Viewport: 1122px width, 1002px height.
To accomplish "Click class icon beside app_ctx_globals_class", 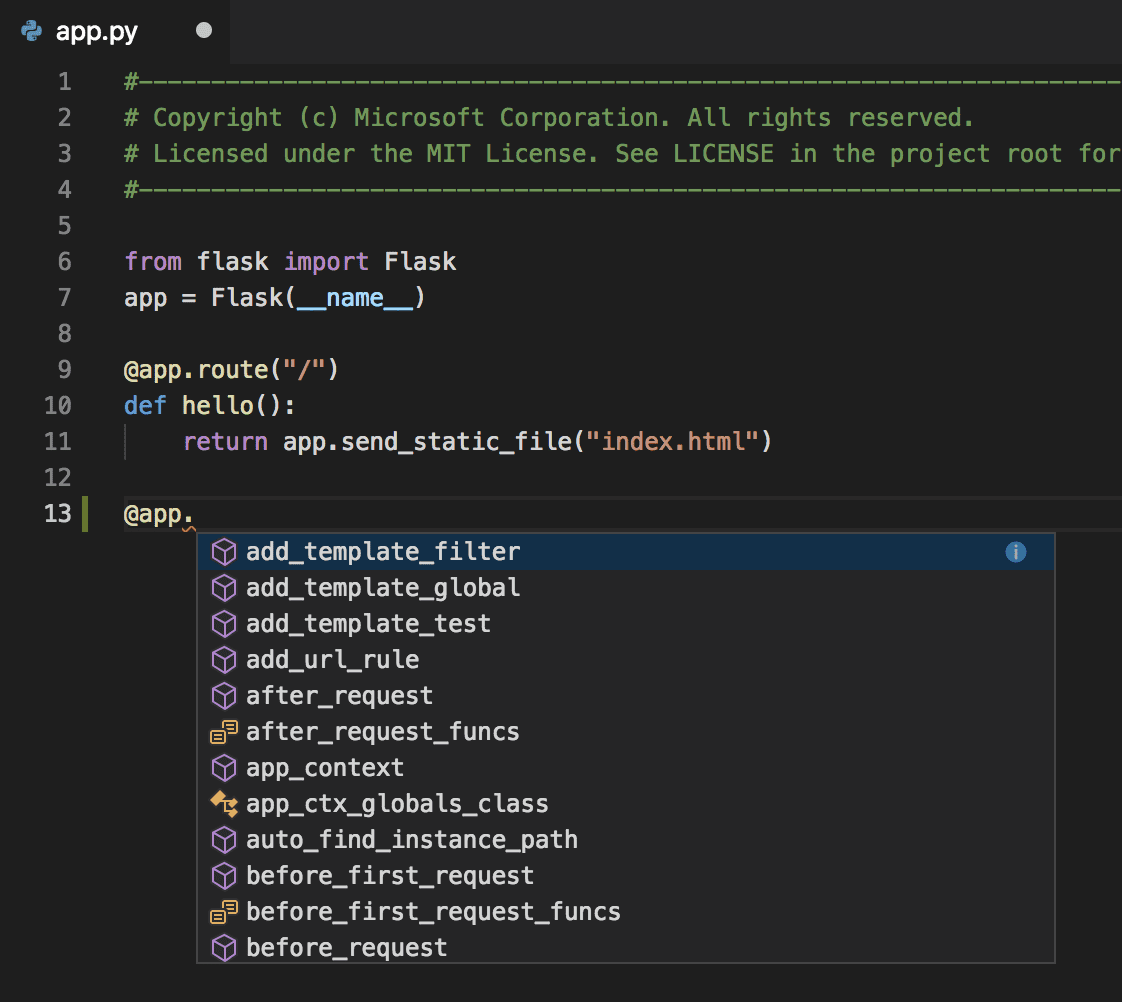I will click(224, 804).
